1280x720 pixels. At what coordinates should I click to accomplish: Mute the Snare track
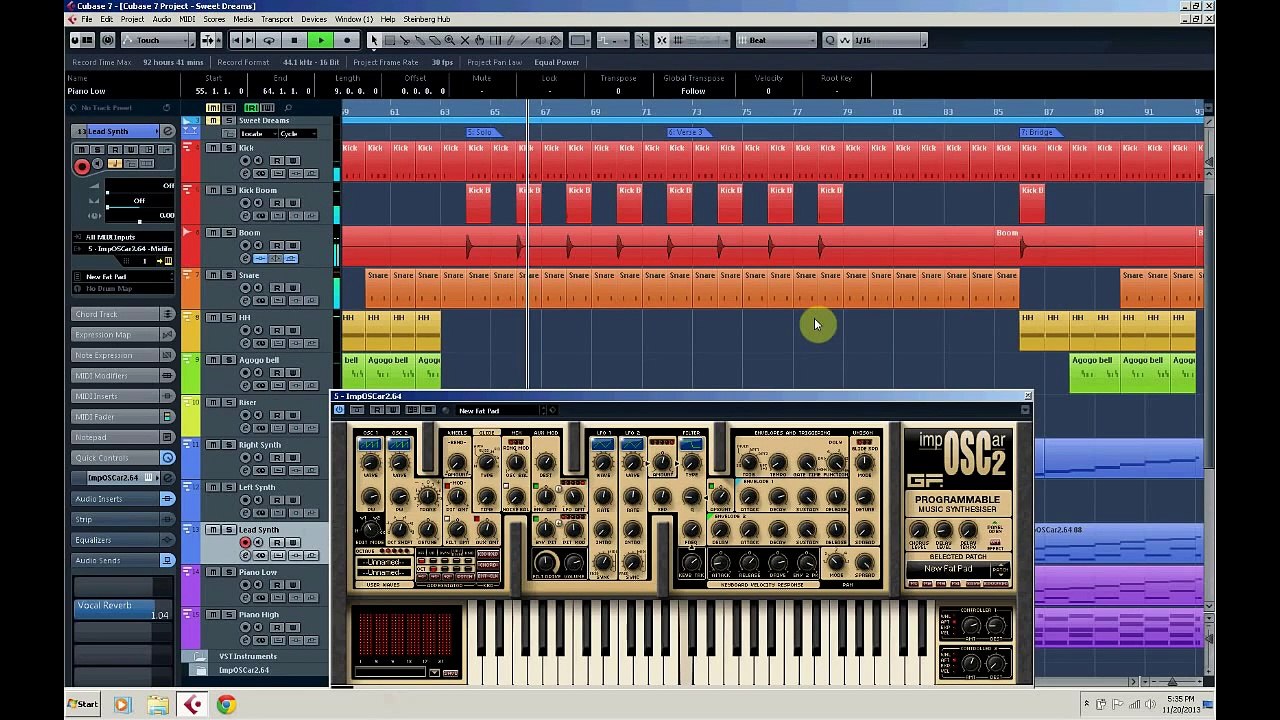213,275
